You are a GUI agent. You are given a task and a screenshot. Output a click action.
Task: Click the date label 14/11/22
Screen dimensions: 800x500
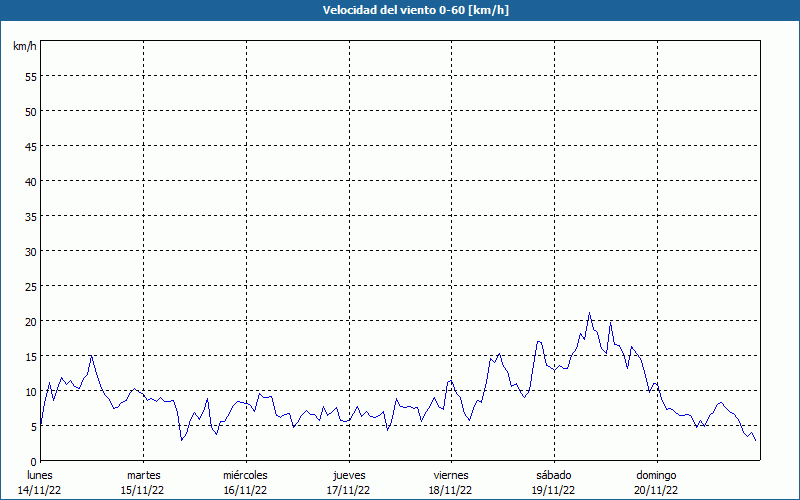39,490
